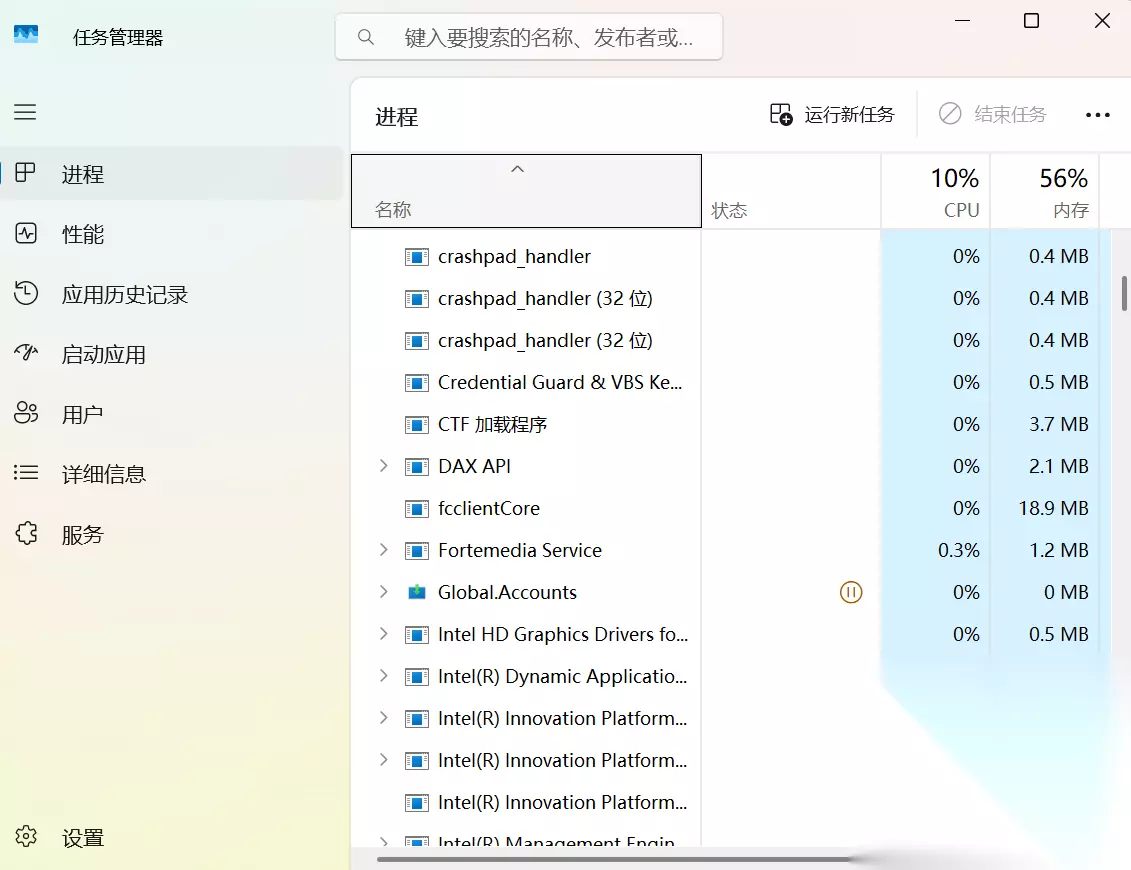Image resolution: width=1131 pixels, height=870 pixels.
Task: Click the run new task icon
Action: coord(781,114)
